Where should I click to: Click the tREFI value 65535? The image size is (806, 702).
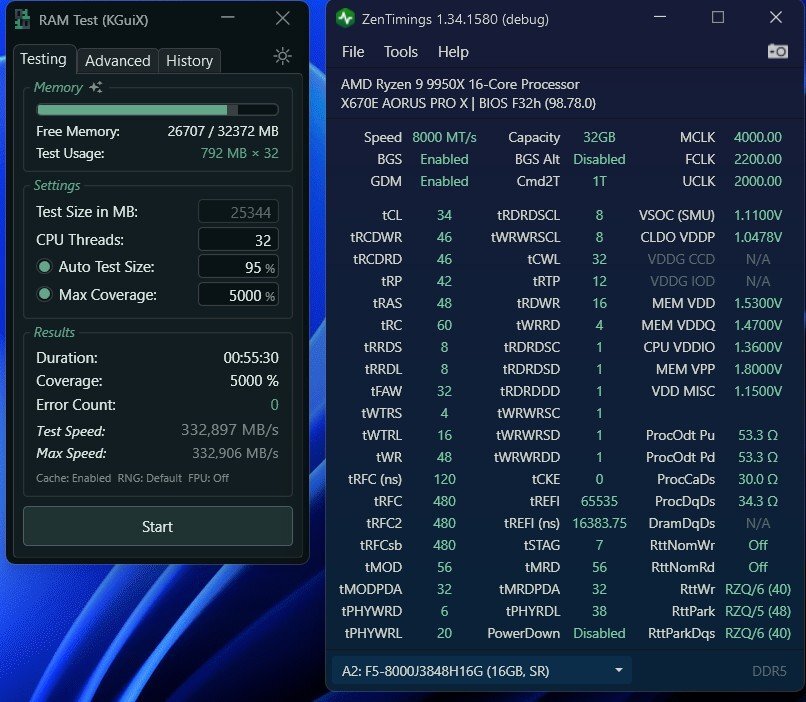[599, 501]
